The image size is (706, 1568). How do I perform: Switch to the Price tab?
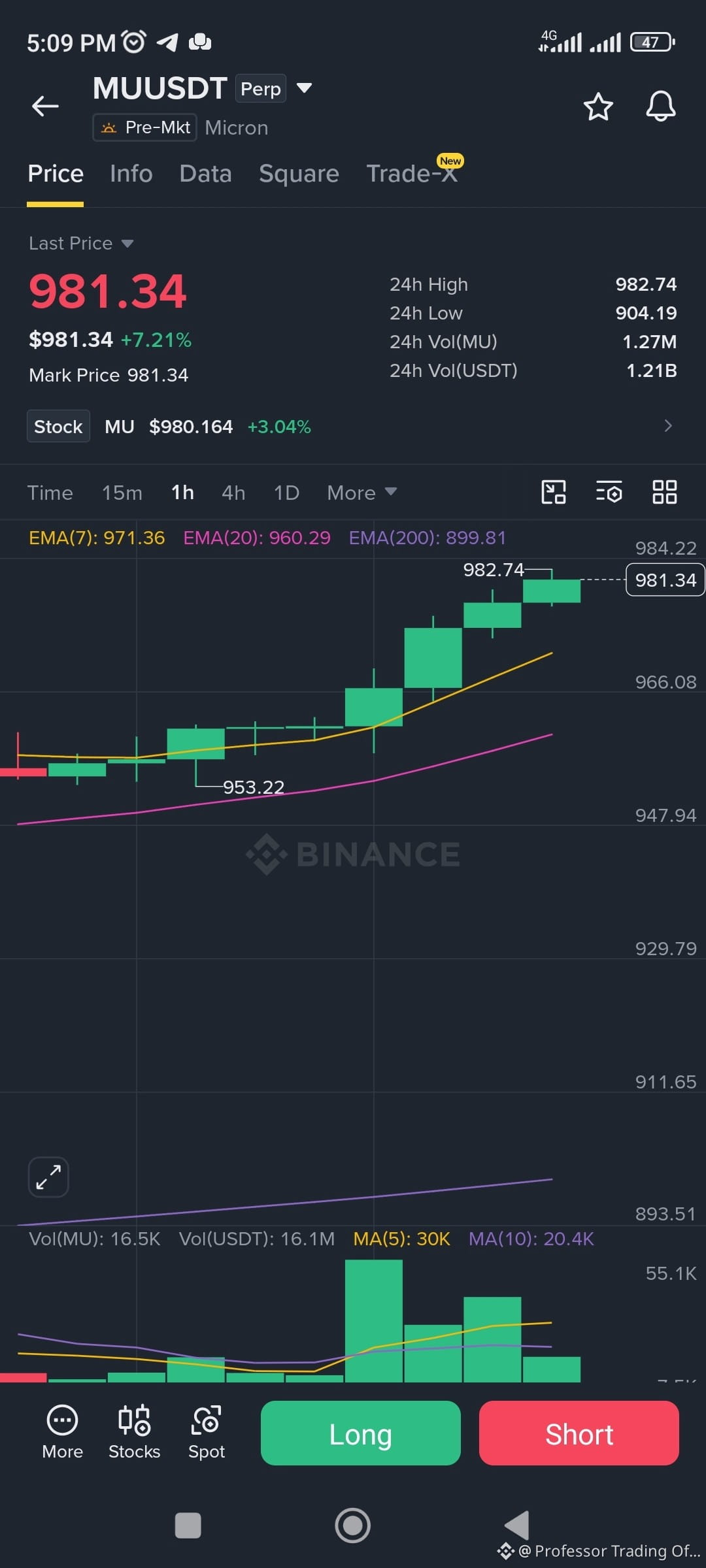pos(56,174)
